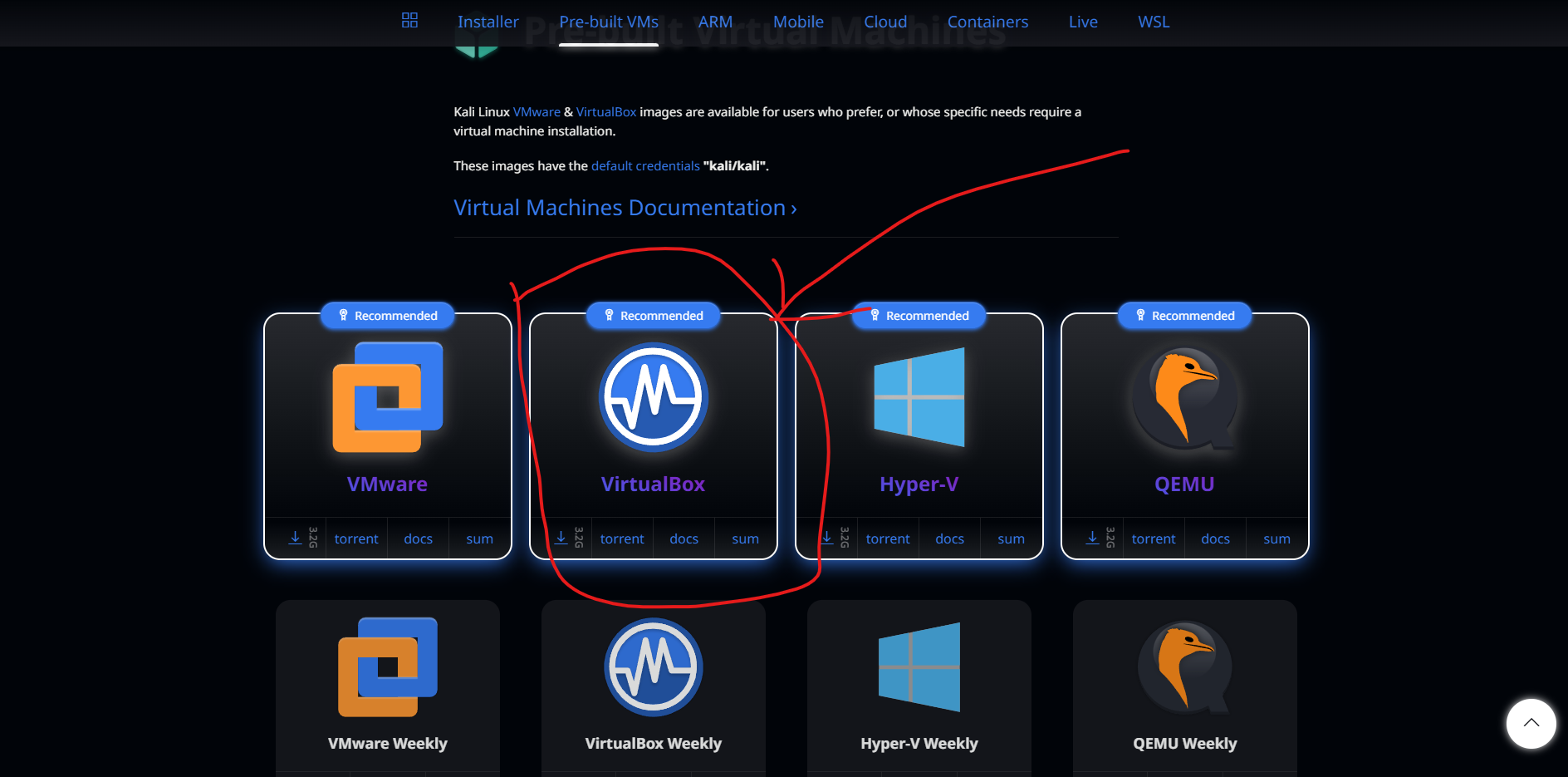Screen dimensions: 1568x777
Task: Follow the default credentials link
Action: pos(645,166)
